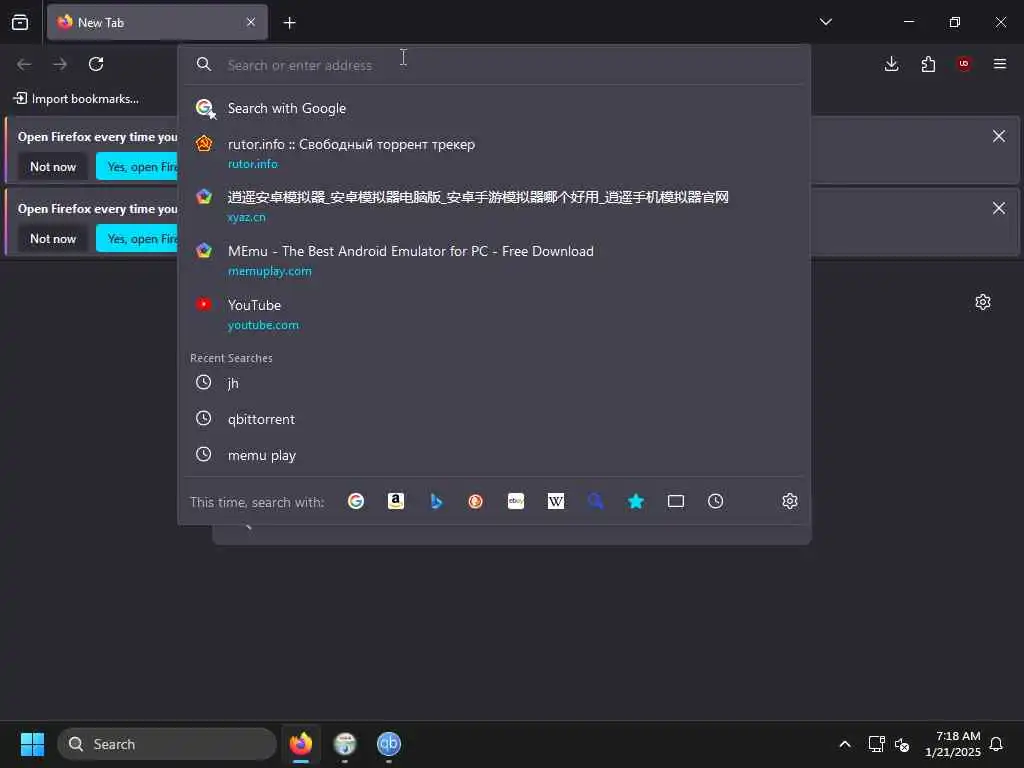Dismiss the first Open Firefox notification

[x=999, y=136]
